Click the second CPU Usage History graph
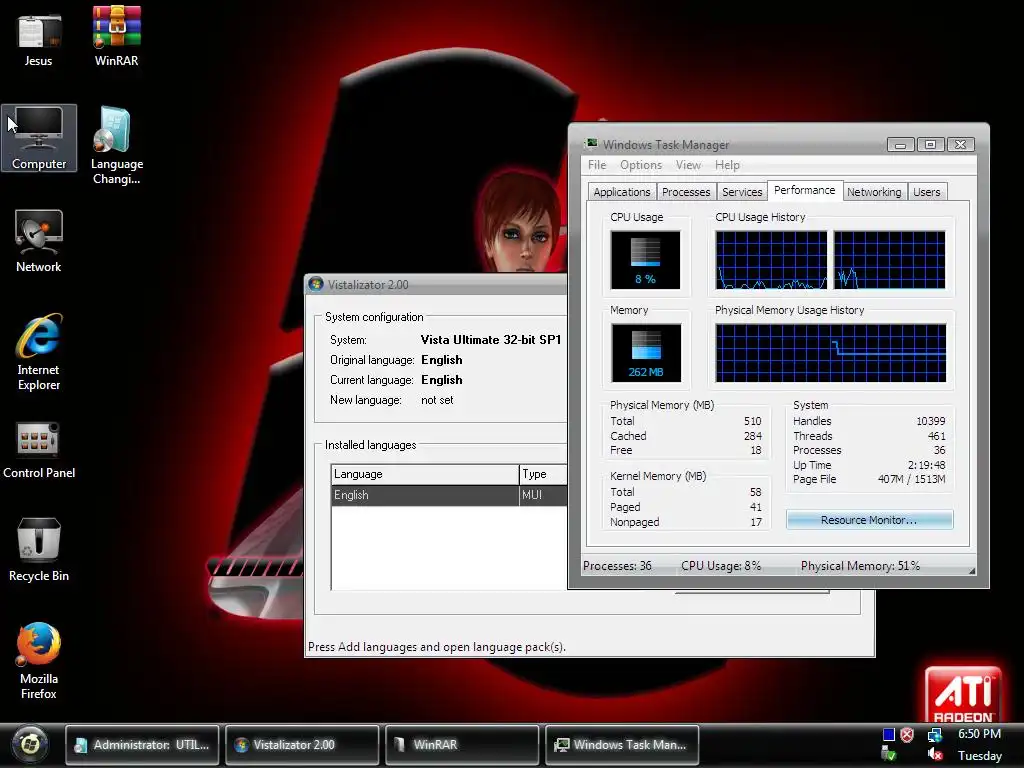1024x768 pixels. (889, 260)
